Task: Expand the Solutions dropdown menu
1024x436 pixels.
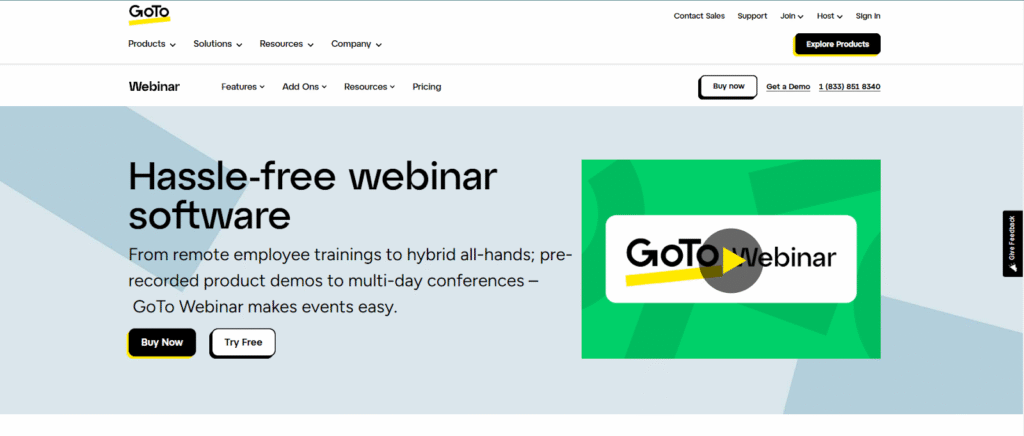Action: click(x=217, y=44)
